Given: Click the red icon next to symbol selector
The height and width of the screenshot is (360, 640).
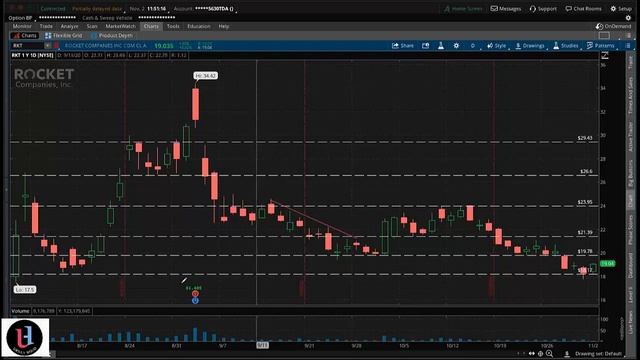Looking at the screenshot, I should pos(57,46).
